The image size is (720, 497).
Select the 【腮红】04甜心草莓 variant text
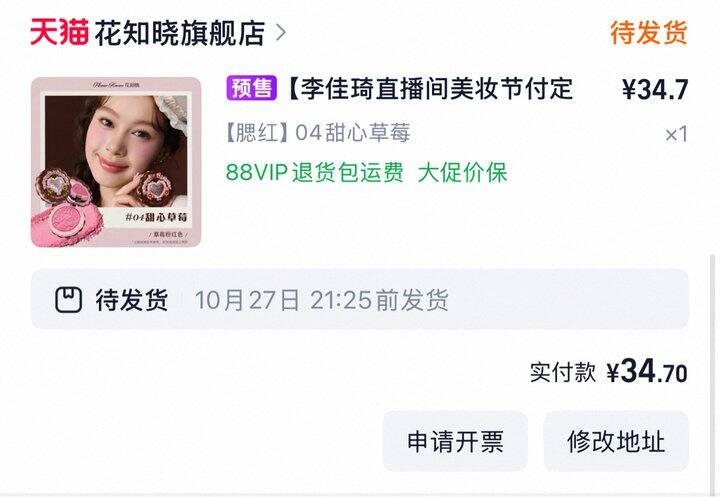coord(317,133)
